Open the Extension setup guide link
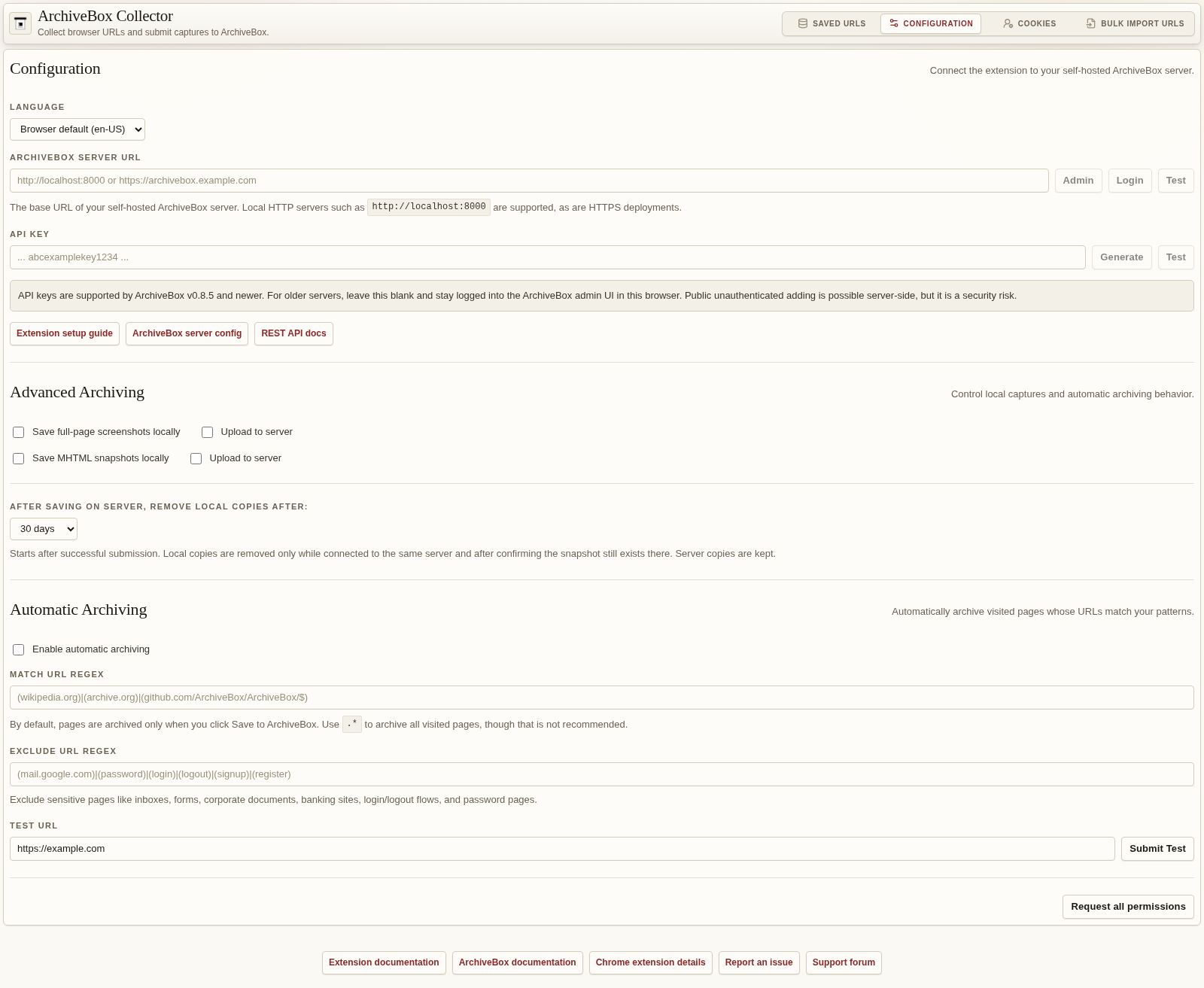Image resolution: width=1204 pixels, height=988 pixels. point(65,333)
